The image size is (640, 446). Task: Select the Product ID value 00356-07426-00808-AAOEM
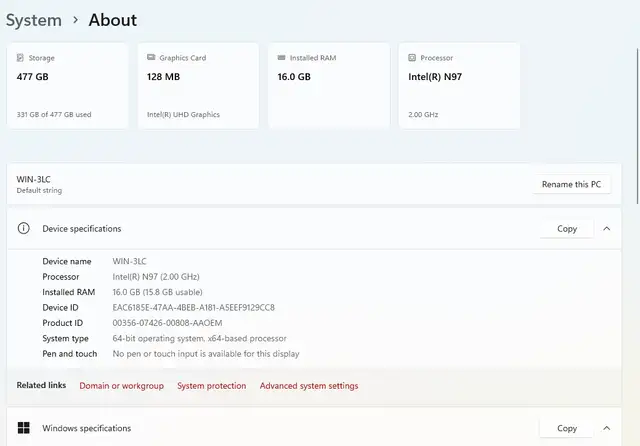click(167, 323)
